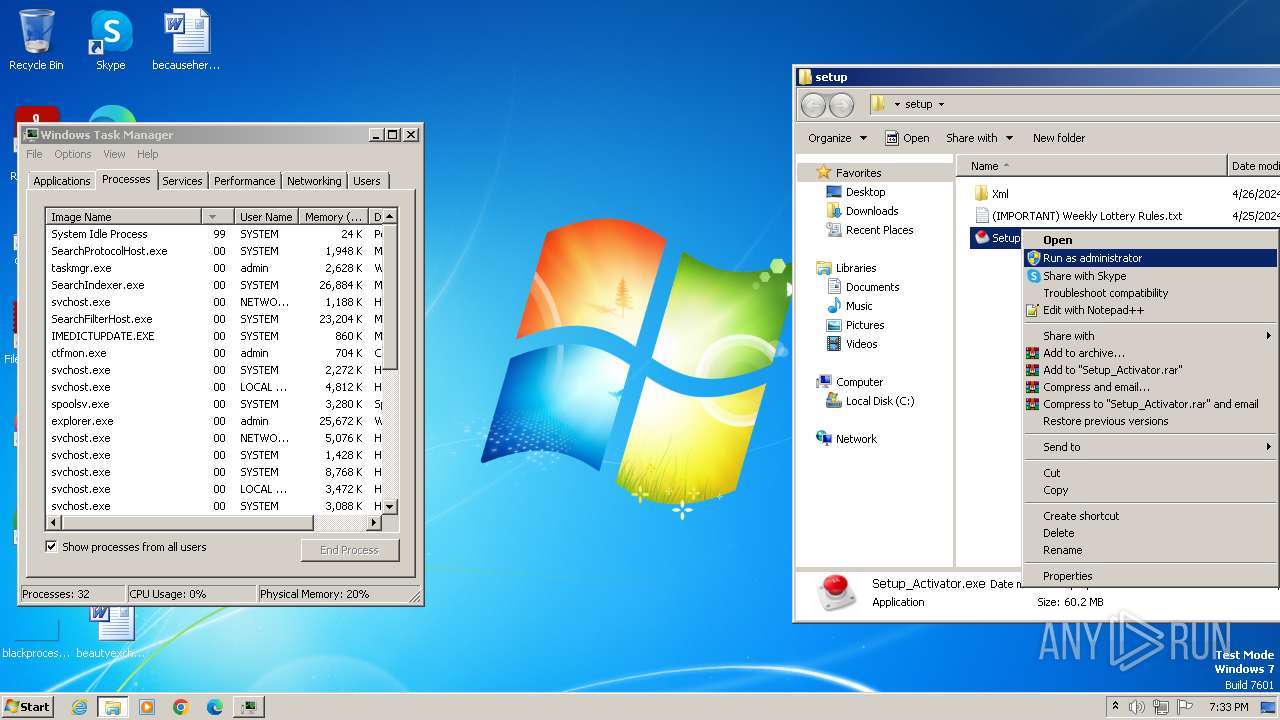Switch to Applications tab in Task Manager
The image size is (1280, 720).
[x=61, y=181]
